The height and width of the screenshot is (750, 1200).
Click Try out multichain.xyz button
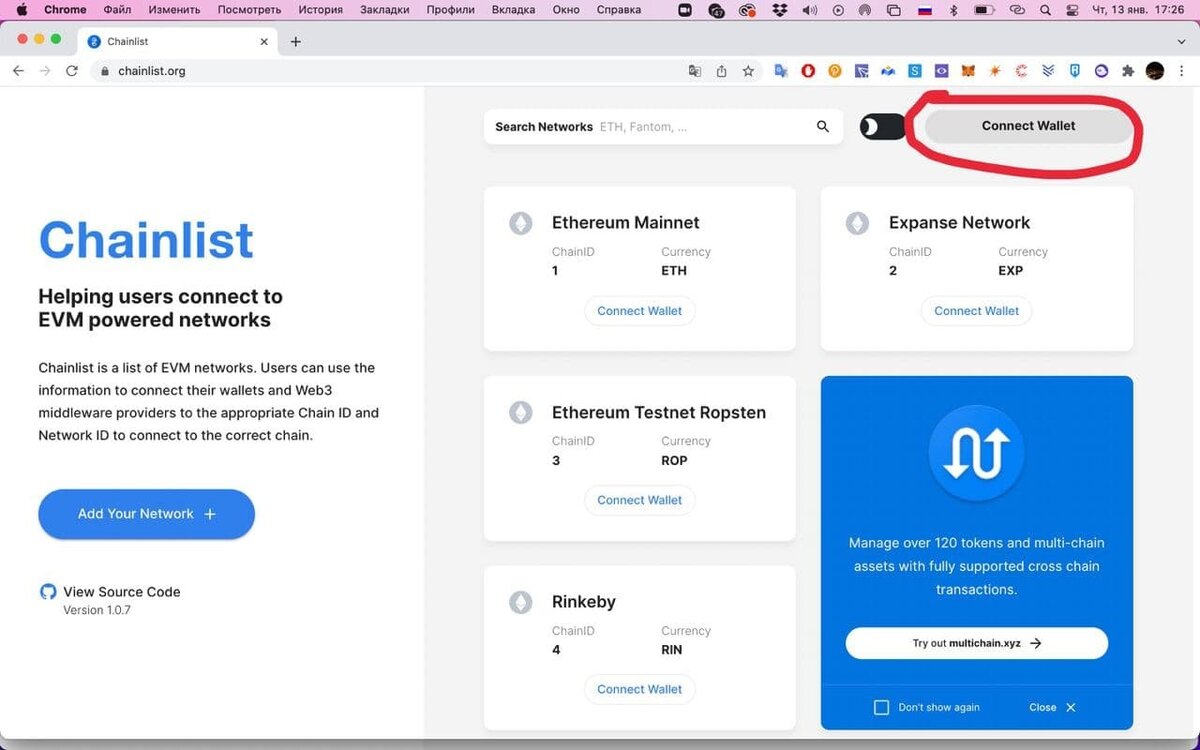tap(977, 643)
